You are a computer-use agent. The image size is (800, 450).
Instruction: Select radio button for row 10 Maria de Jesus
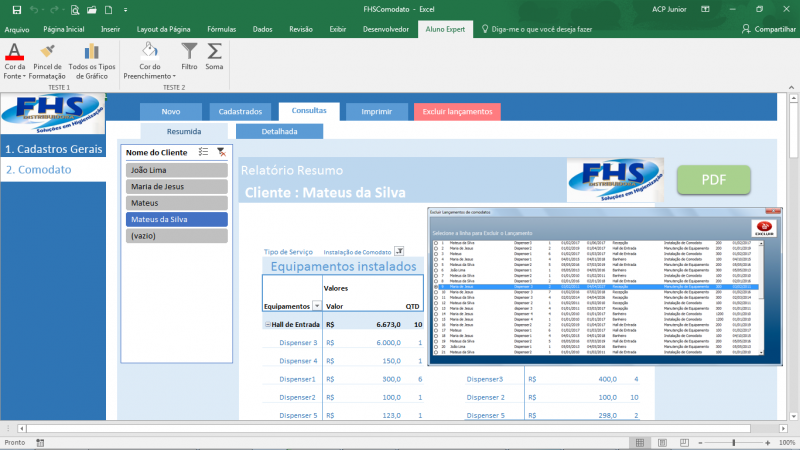pyautogui.click(x=435, y=292)
